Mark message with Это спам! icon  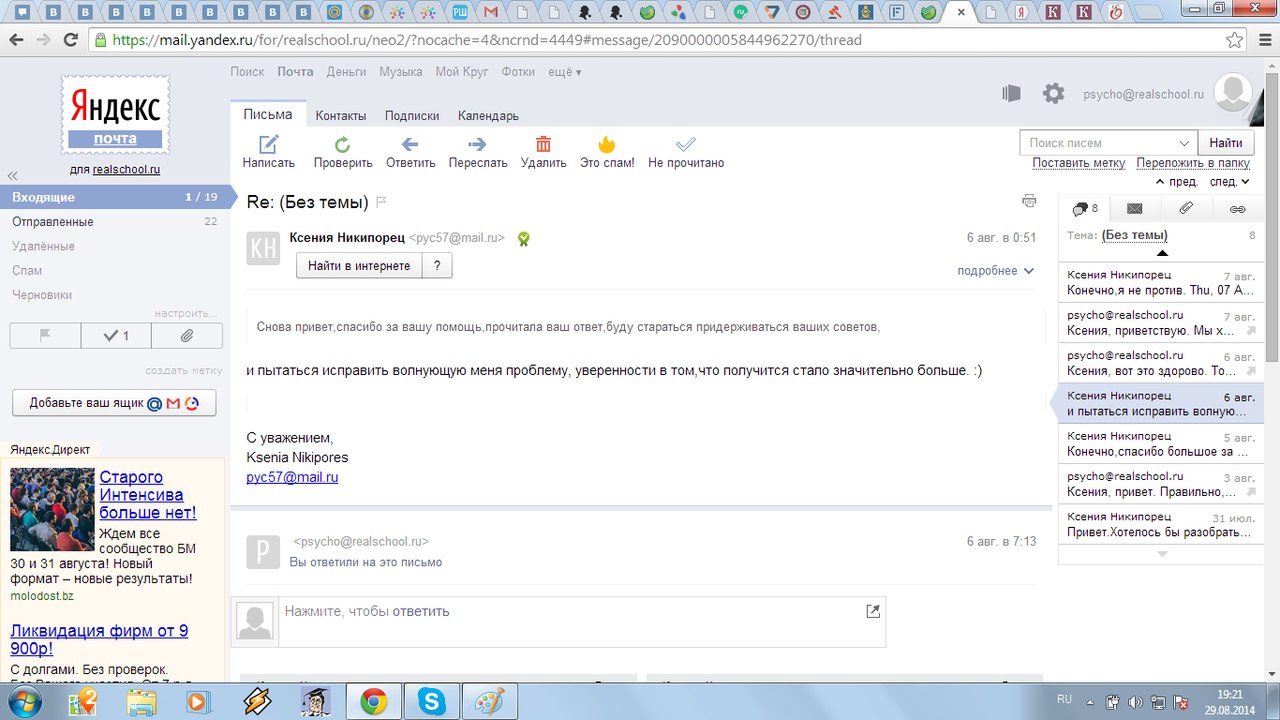pos(606,144)
